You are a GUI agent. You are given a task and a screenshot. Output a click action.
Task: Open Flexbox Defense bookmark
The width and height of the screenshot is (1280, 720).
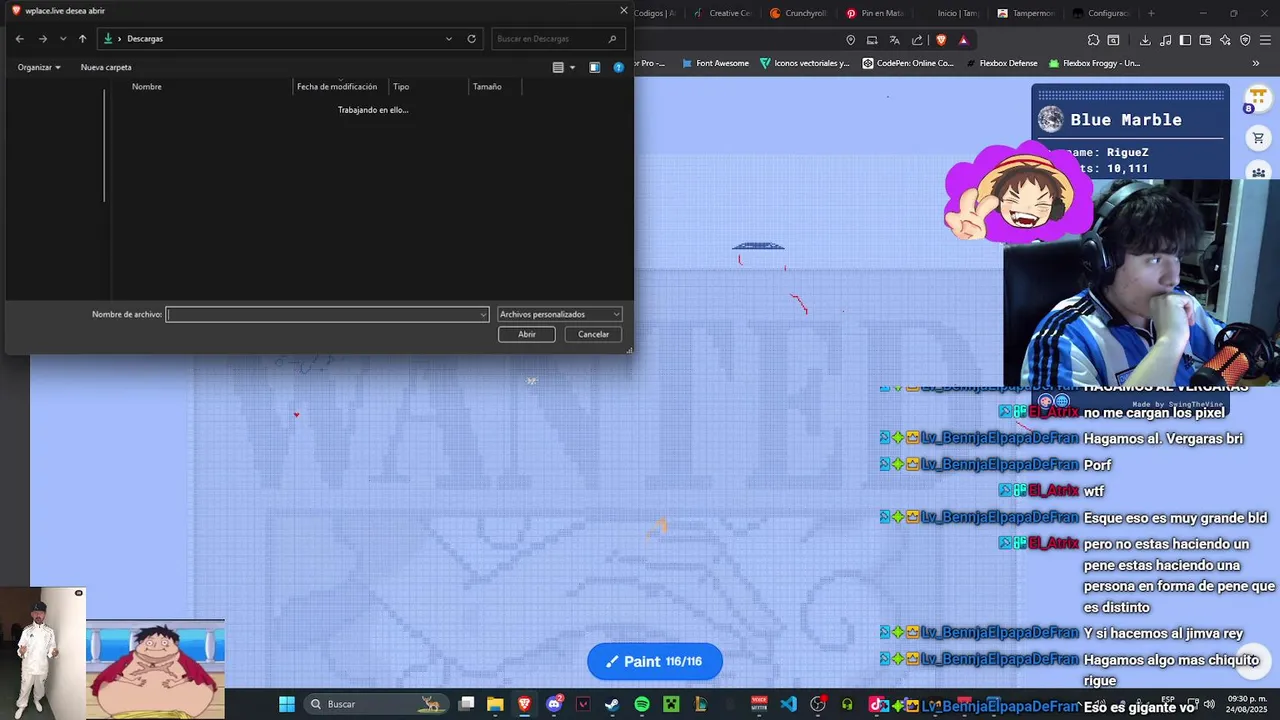coord(1000,63)
